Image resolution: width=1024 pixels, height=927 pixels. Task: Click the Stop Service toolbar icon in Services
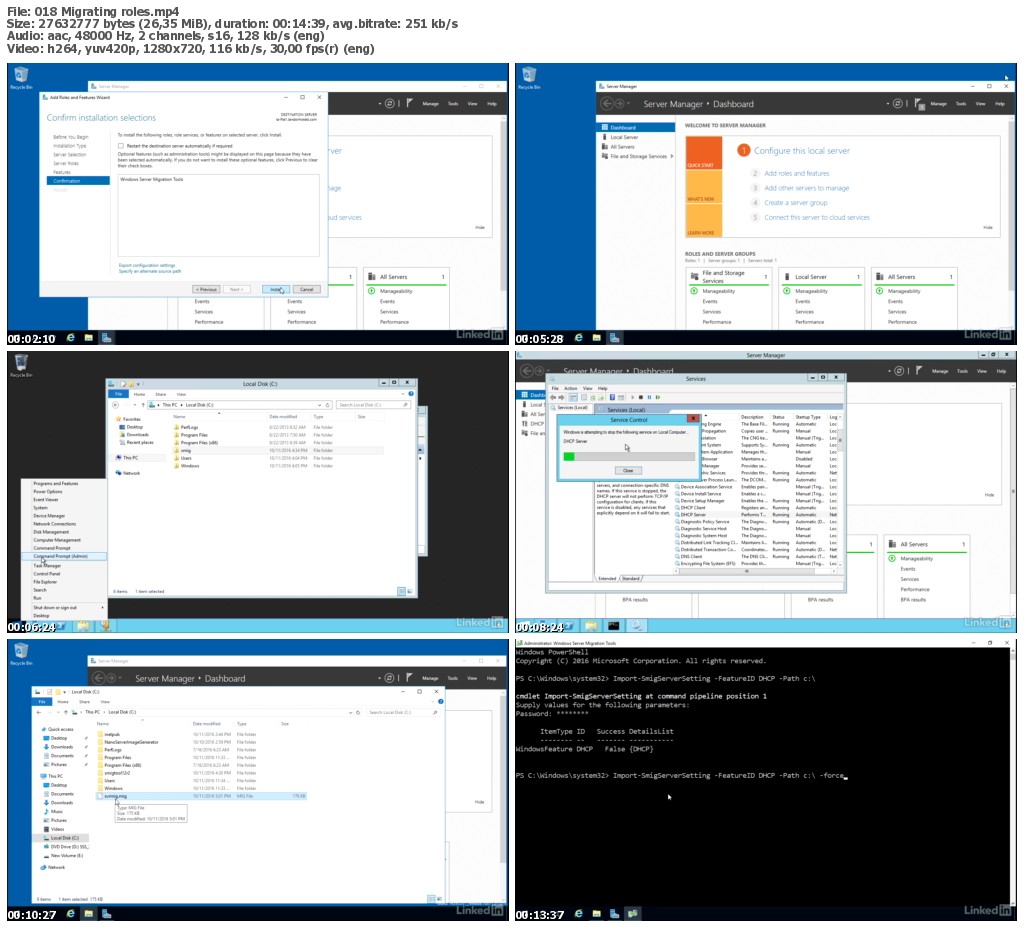coord(641,397)
